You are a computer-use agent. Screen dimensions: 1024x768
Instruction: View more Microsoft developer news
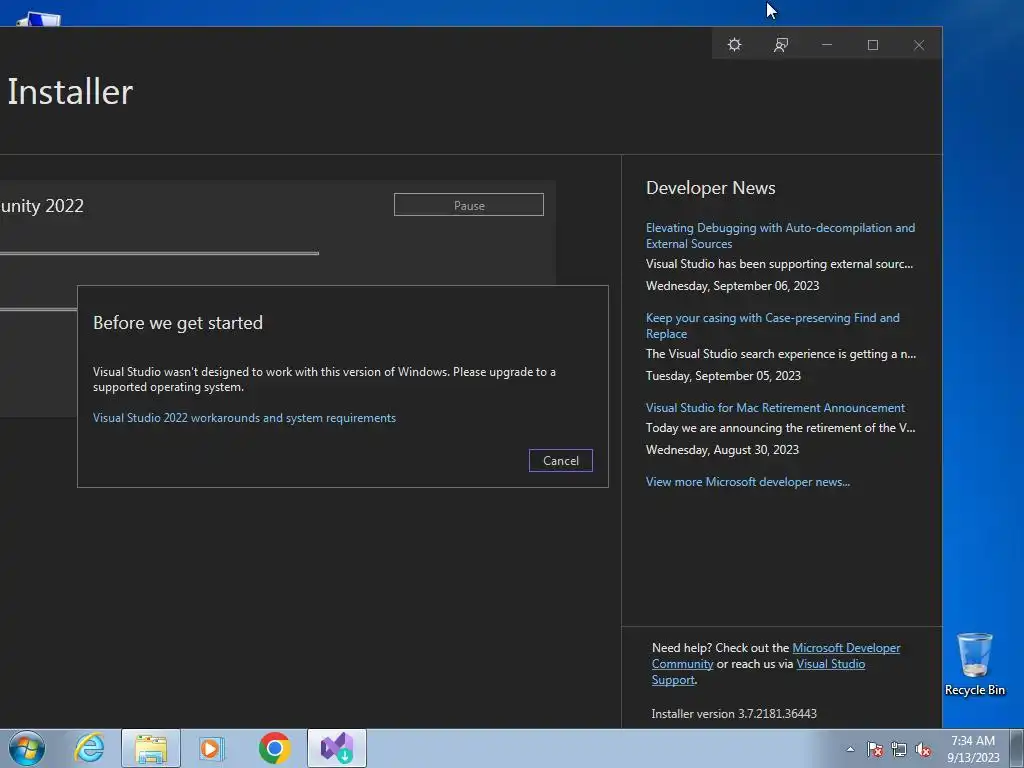[x=748, y=482]
